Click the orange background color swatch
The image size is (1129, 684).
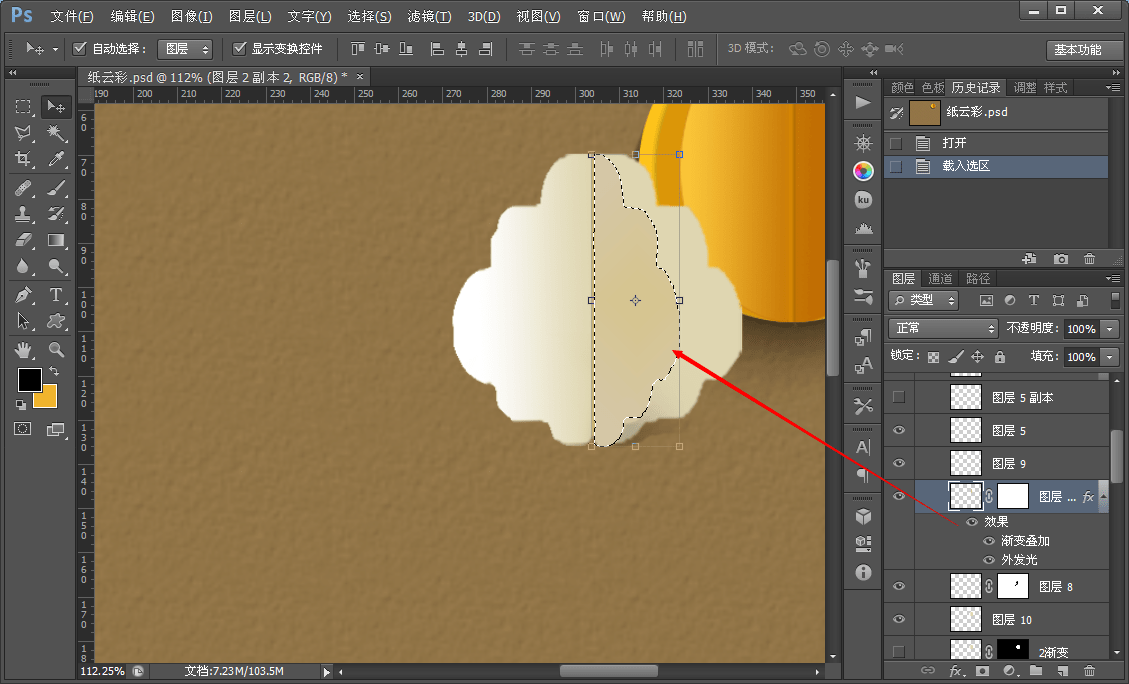click(48, 399)
